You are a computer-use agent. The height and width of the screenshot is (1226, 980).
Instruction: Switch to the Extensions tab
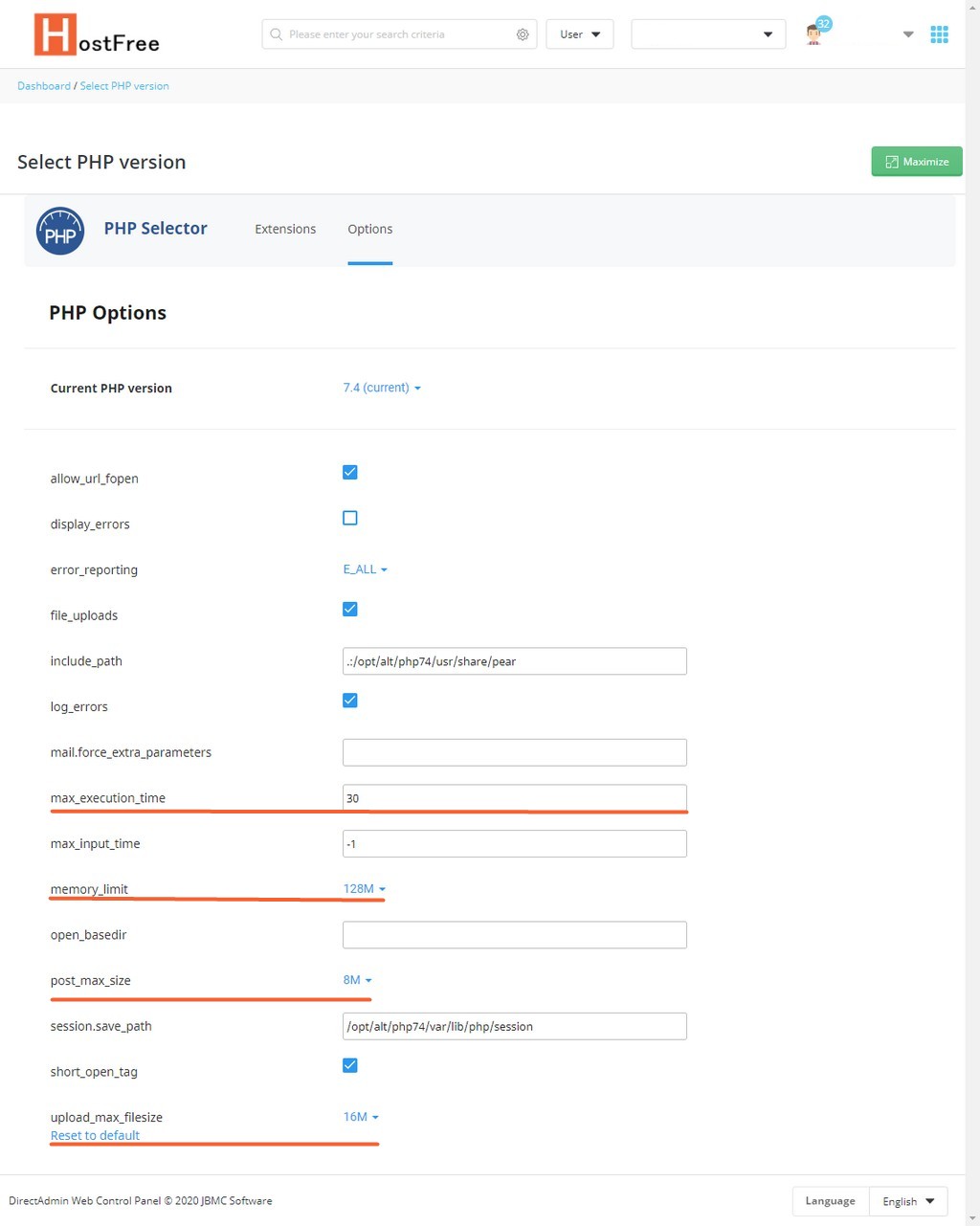pyautogui.click(x=285, y=229)
